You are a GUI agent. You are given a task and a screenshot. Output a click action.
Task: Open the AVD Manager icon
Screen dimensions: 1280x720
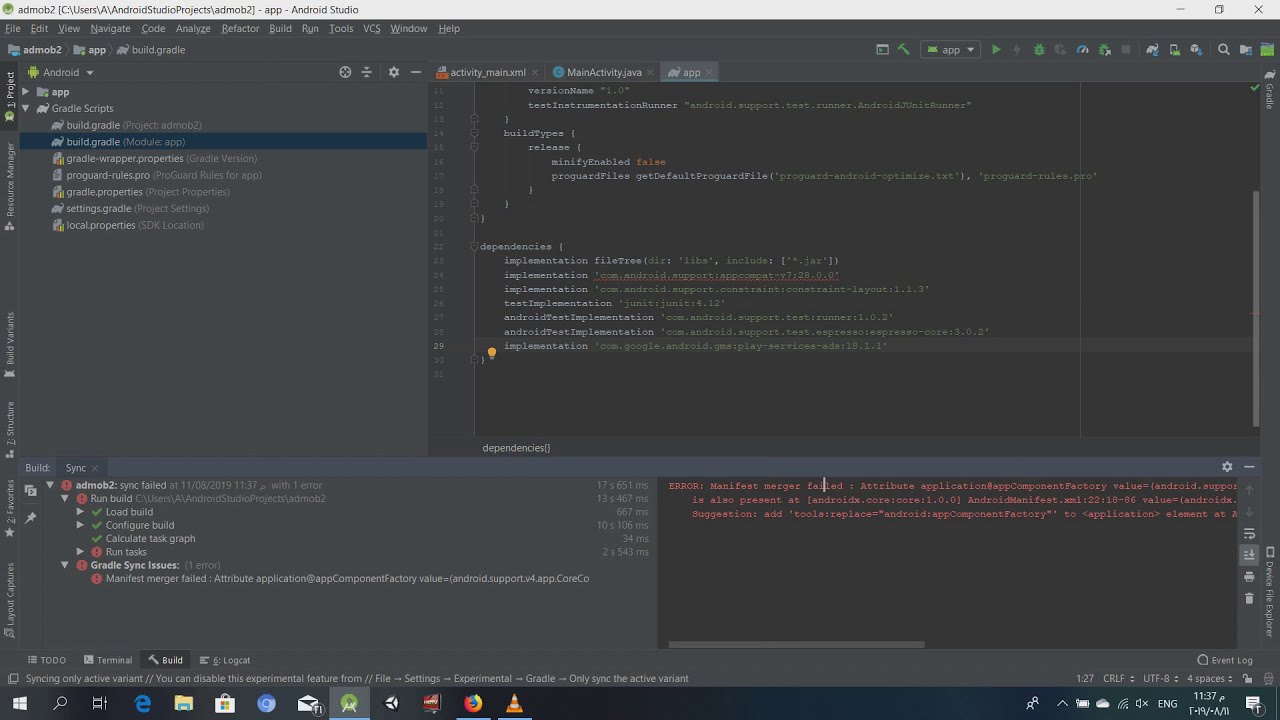click(1175, 50)
